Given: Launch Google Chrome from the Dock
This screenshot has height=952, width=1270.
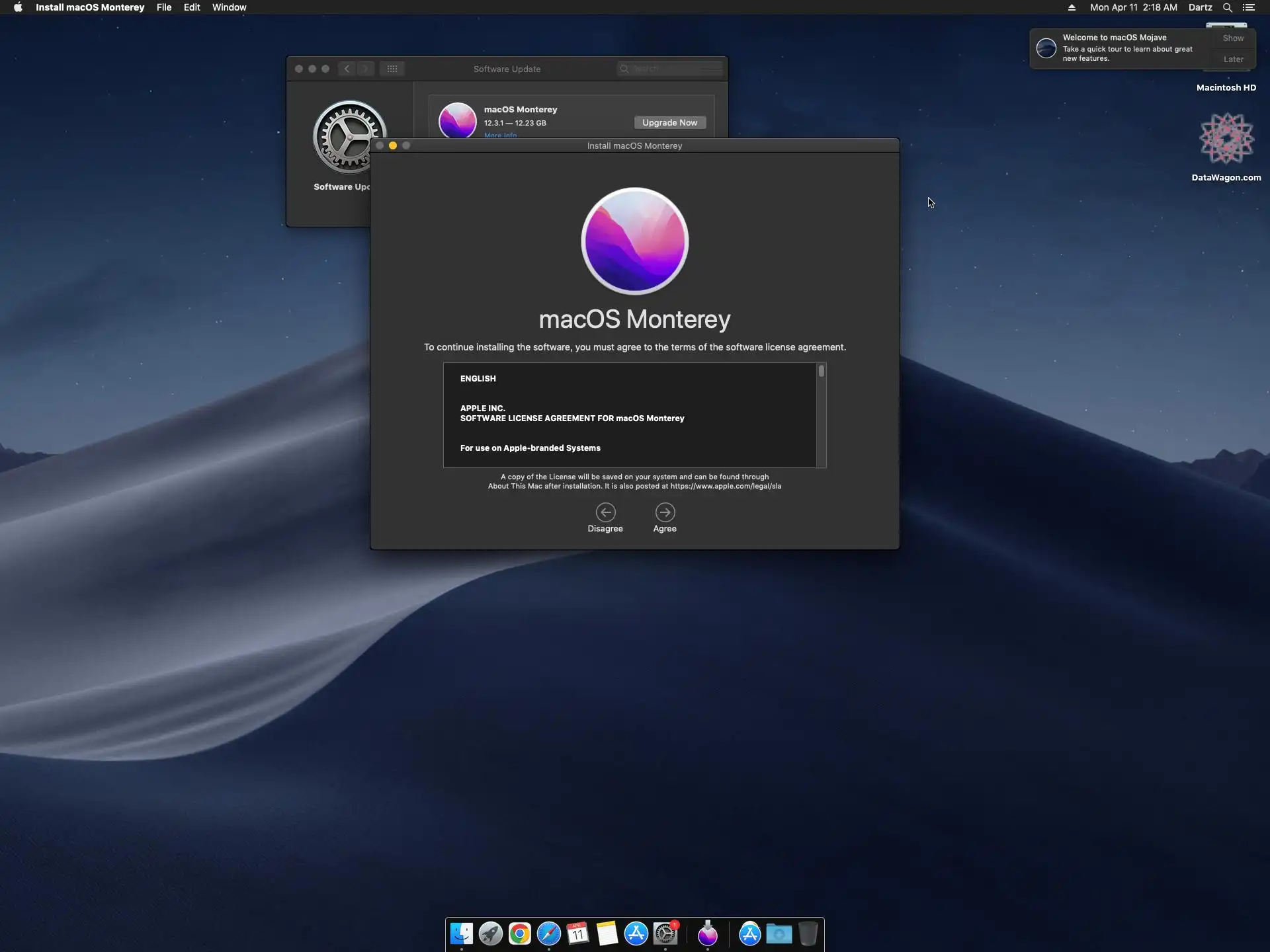Looking at the screenshot, I should coord(520,933).
